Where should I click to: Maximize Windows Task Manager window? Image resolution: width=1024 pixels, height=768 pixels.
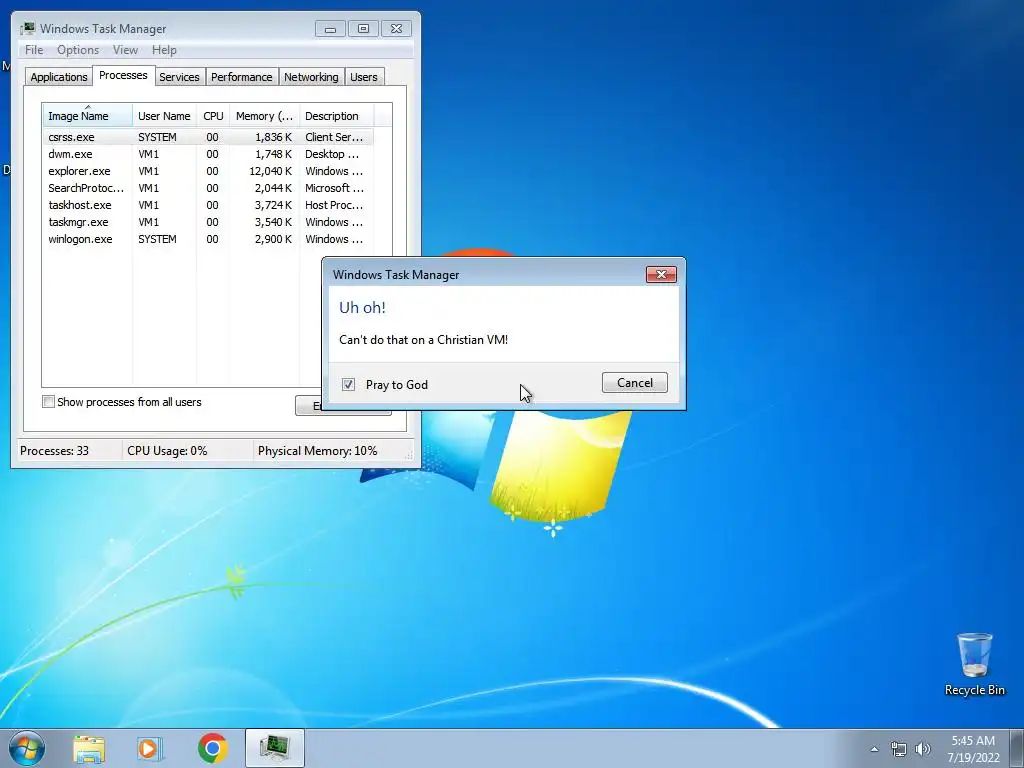pos(363,29)
